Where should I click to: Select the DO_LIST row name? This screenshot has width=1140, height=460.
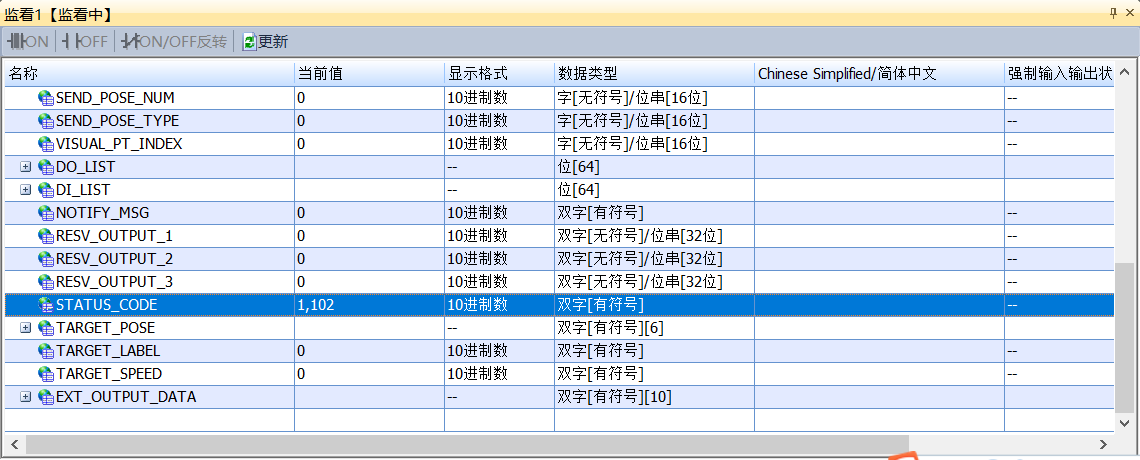pos(85,166)
